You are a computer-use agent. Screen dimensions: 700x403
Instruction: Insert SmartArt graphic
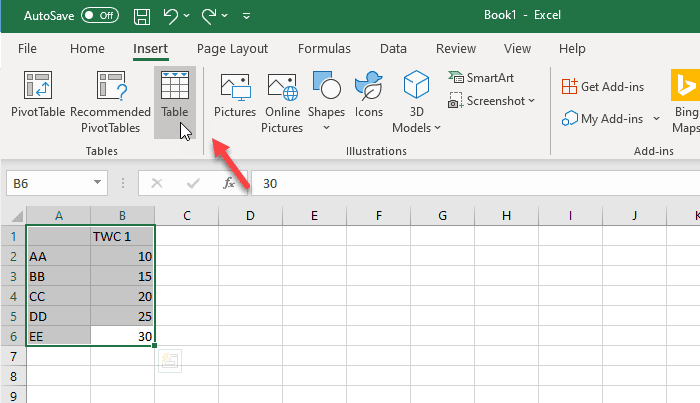coord(483,78)
